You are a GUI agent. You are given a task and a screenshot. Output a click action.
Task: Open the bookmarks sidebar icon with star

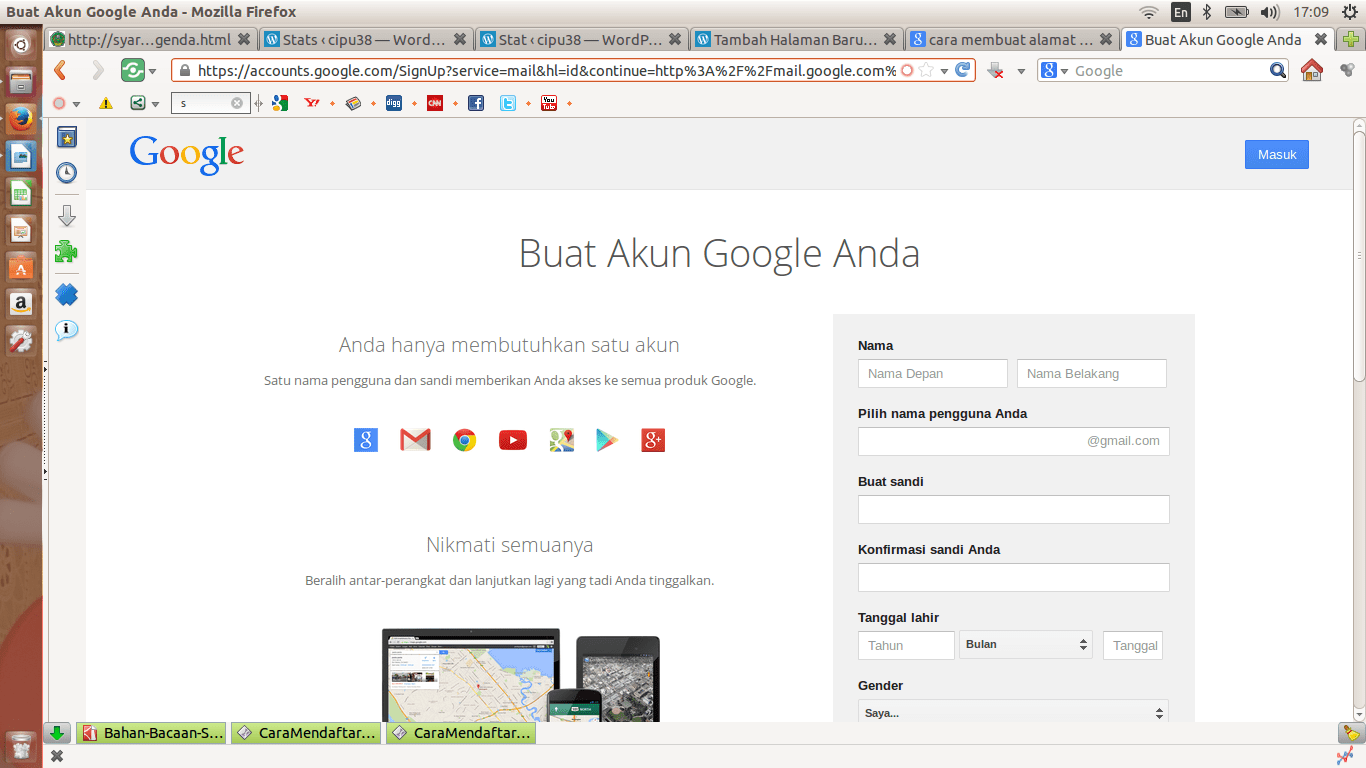(x=67, y=138)
